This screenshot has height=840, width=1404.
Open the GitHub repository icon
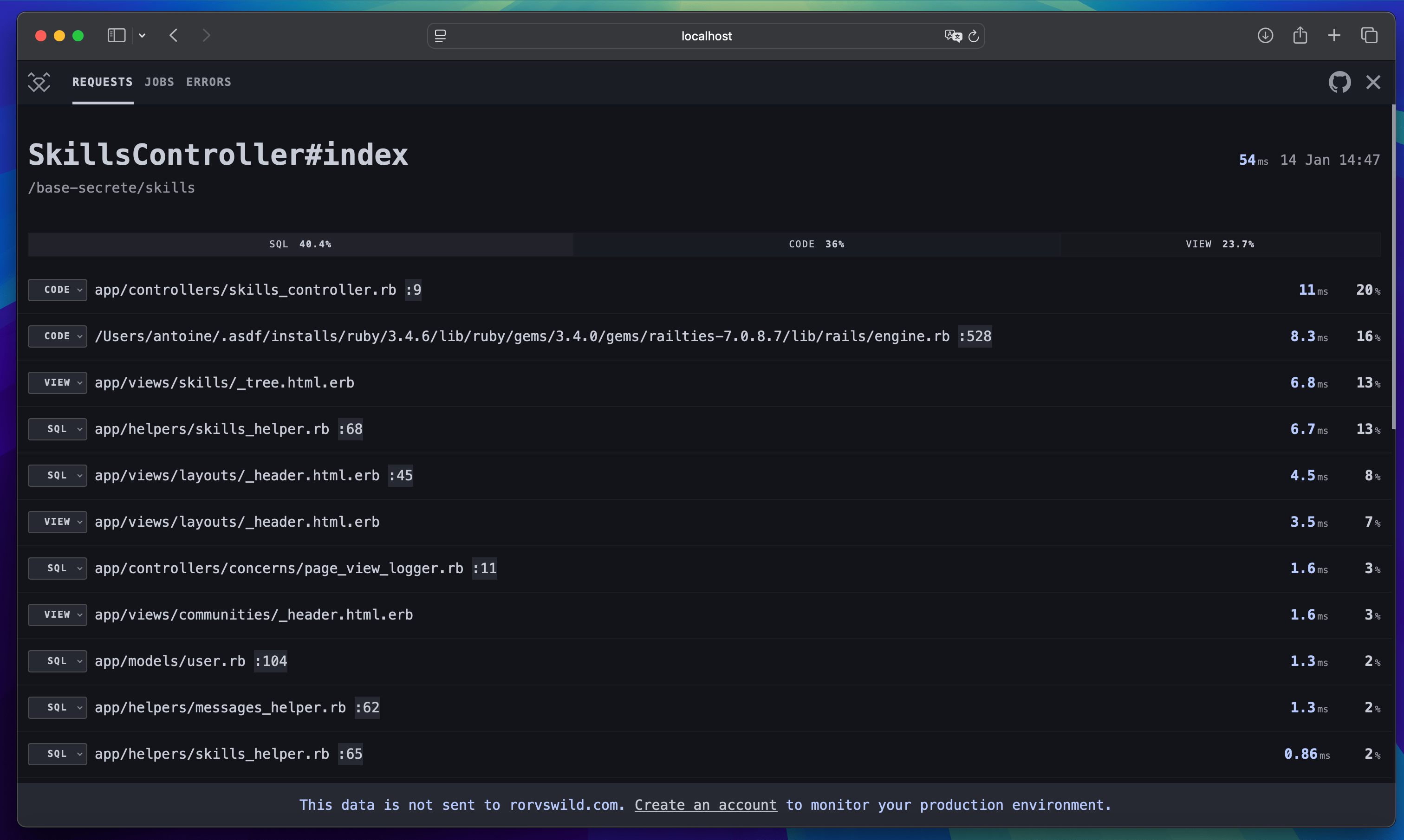coord(1339,82)
